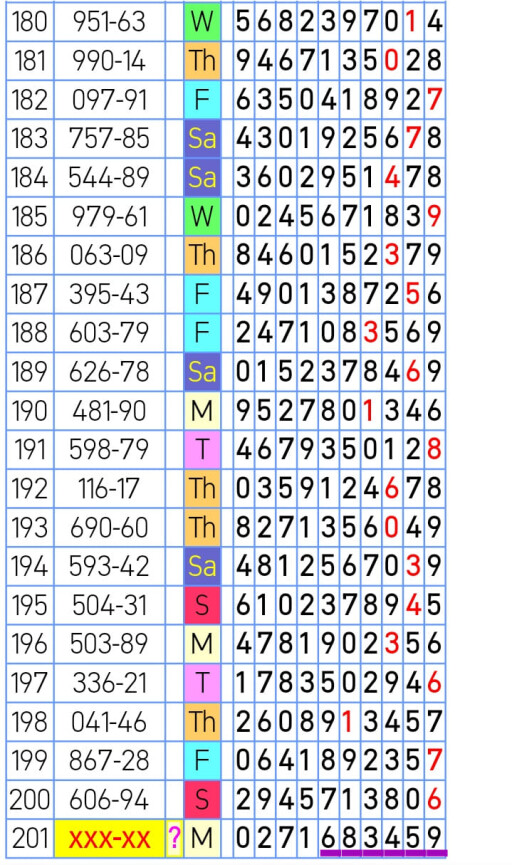The width and height of the screenshot is (512, 865).
Task: Click row number 190
Action: [x=30, y=410]
